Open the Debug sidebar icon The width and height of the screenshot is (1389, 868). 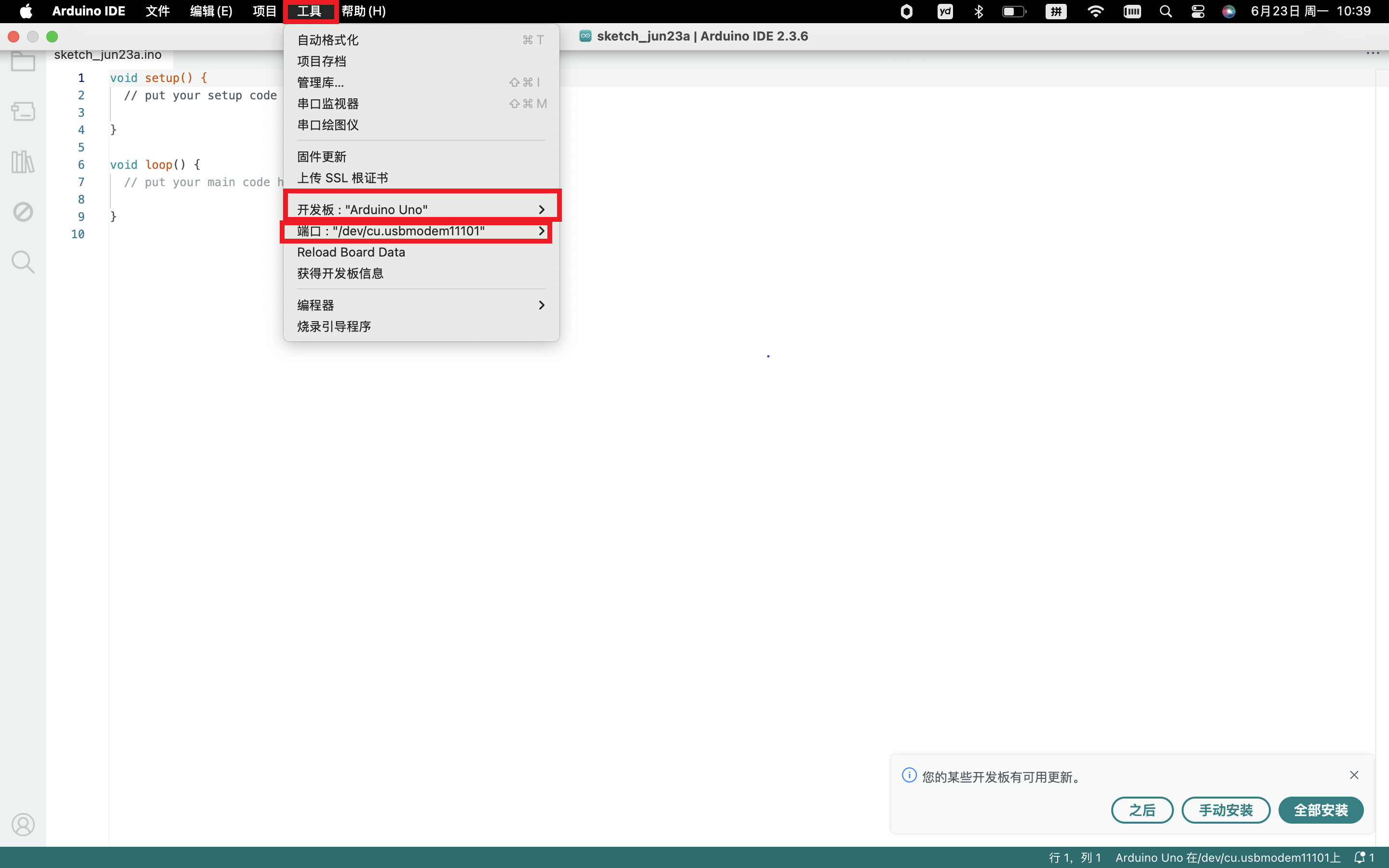[x=23, y=212]
